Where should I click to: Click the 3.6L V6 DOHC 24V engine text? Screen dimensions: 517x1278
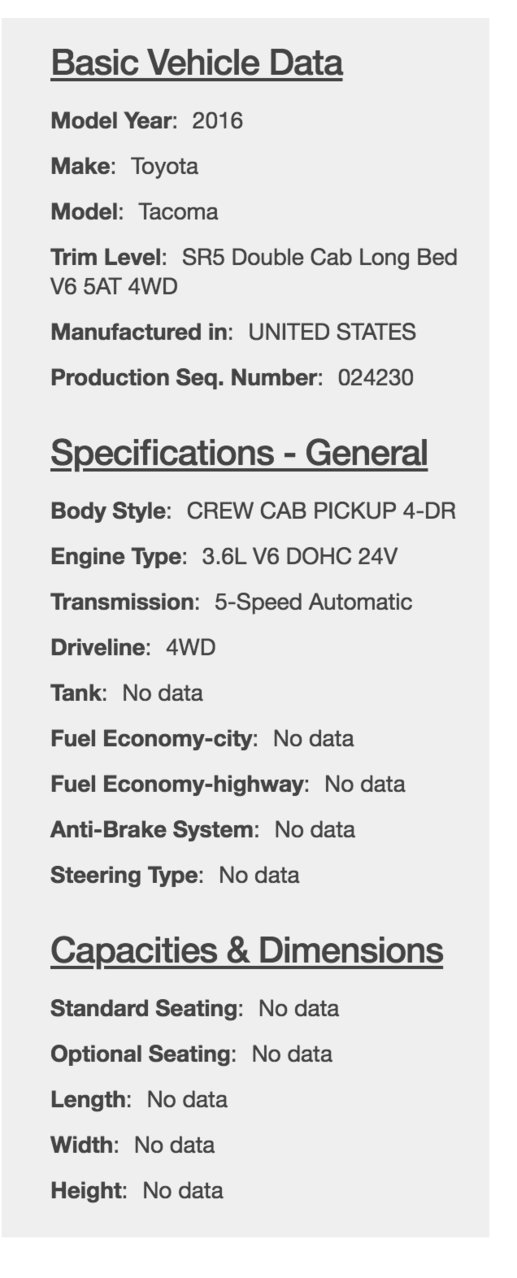tap(300, 557)
